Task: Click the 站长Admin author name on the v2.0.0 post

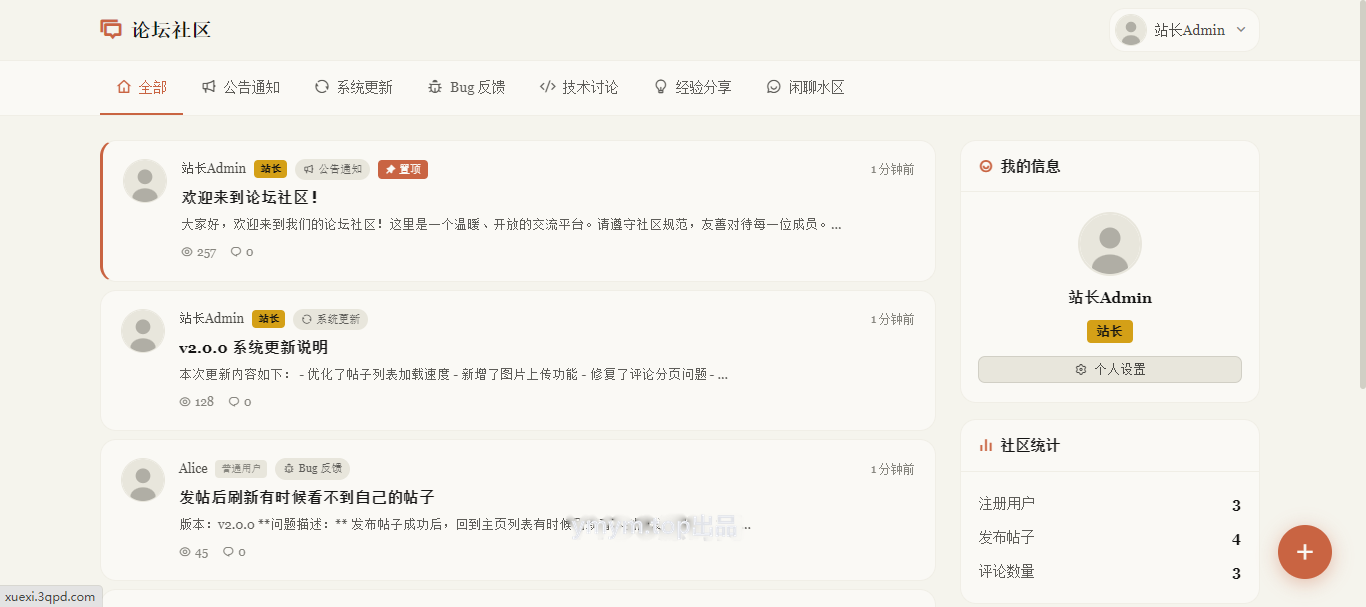Action: click(212, 318)
